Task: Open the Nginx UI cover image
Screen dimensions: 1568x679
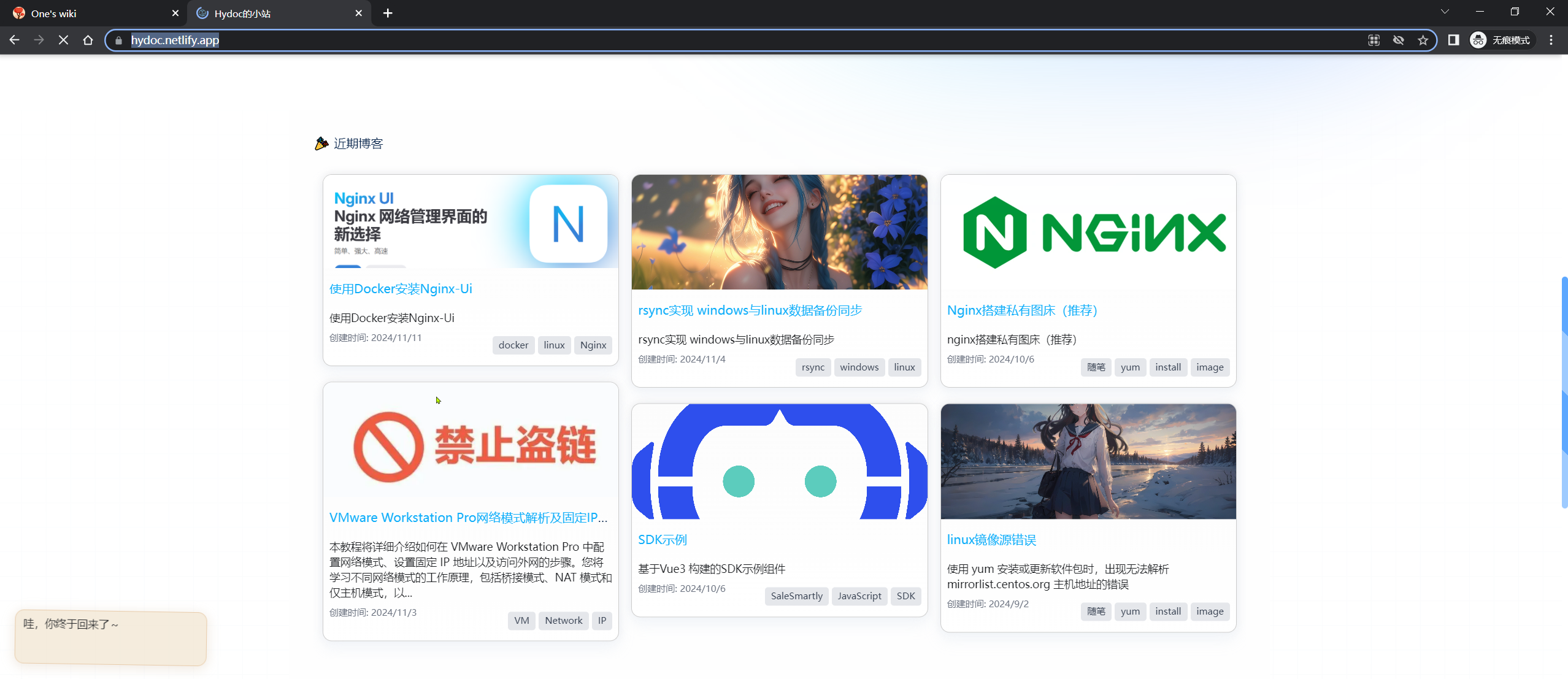Action: 471,221
